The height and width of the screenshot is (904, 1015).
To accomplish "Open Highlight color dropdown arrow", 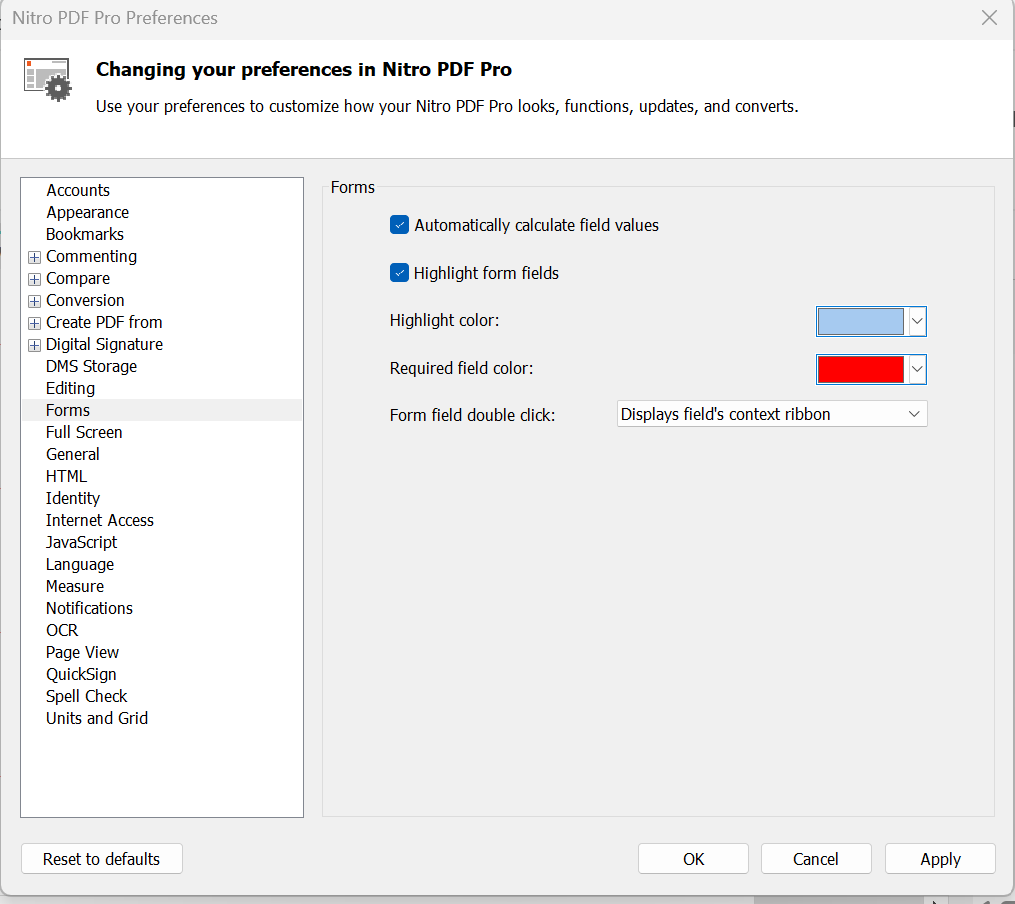I will pos(917,322).
